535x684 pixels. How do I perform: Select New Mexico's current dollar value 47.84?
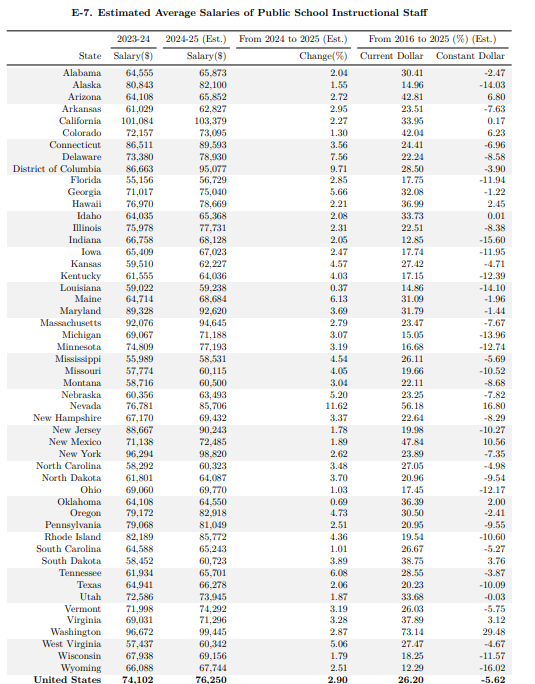coord(412,442)
